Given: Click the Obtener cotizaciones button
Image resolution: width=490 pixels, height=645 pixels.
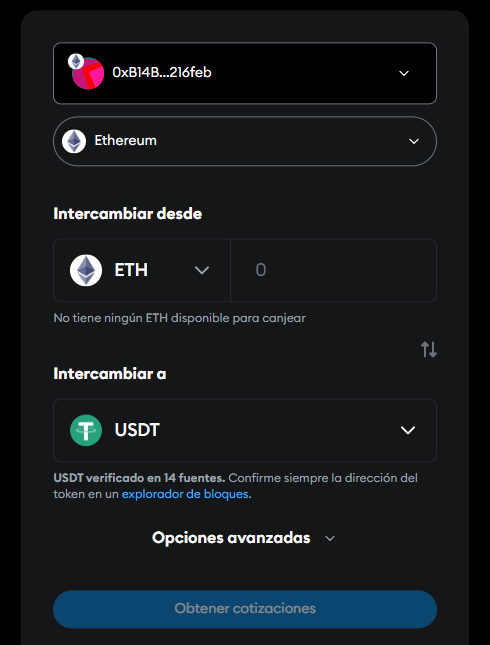Looking at the screenshot, I should pyautogui.click(x=245, y=609).
